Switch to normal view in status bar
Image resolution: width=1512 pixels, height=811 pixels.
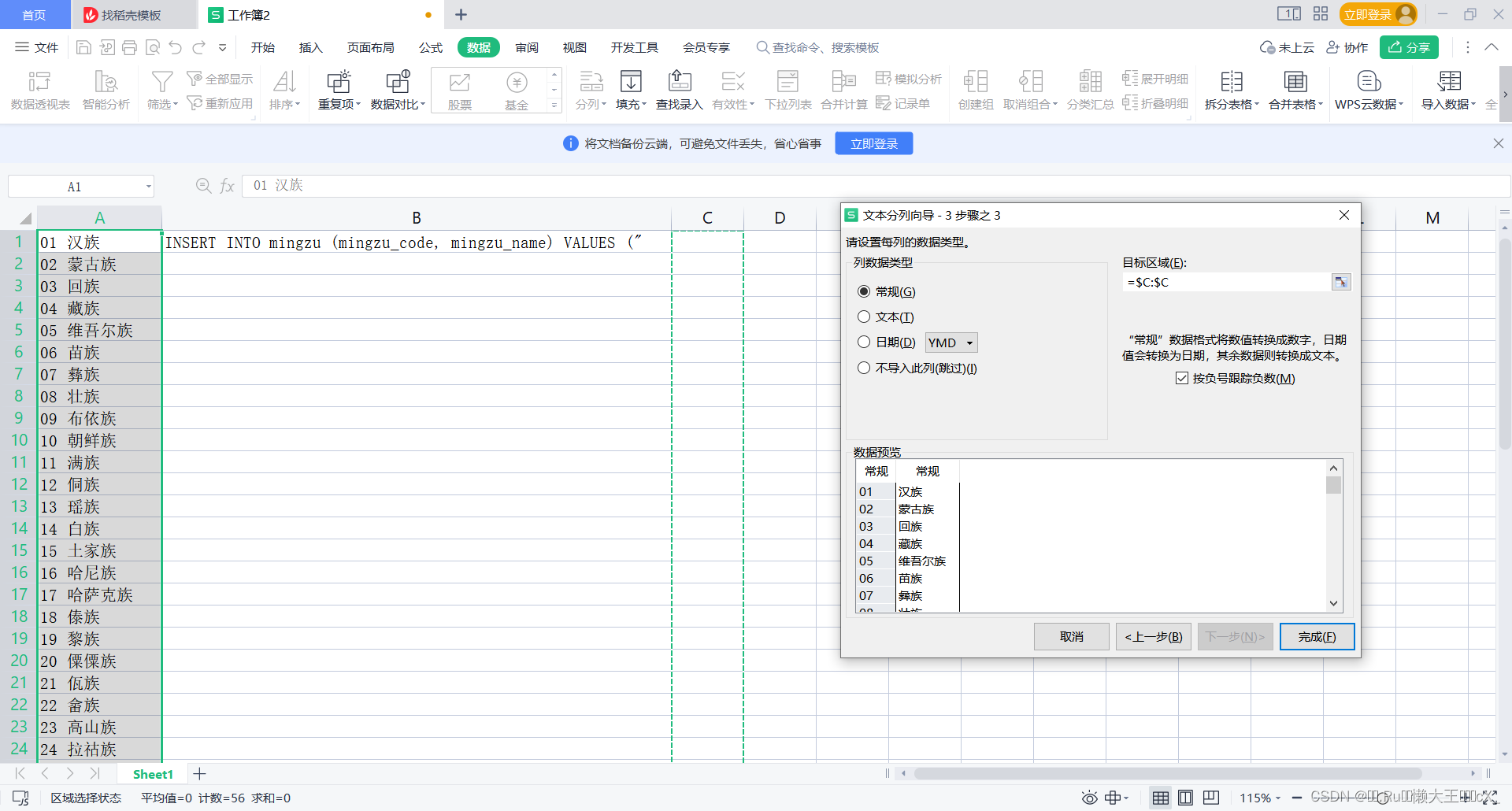pyautogui.click(x=1160, y=798)
